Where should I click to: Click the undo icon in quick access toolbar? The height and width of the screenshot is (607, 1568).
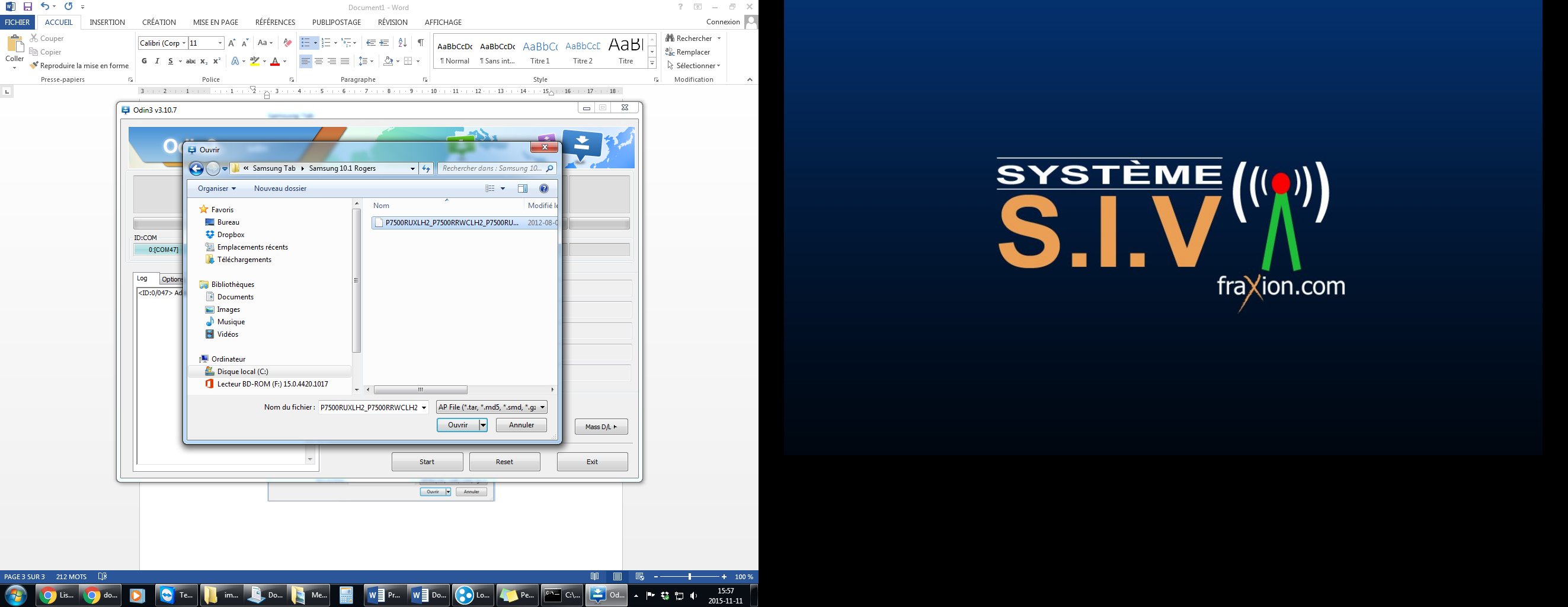[x=44, y=7]
